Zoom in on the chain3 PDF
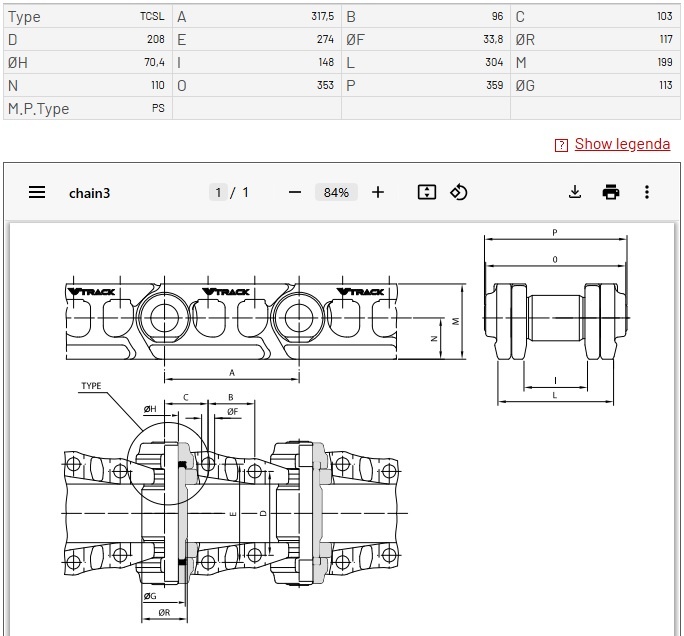The image size is (684, 636). pyautogui.click(x=377, y=192)
